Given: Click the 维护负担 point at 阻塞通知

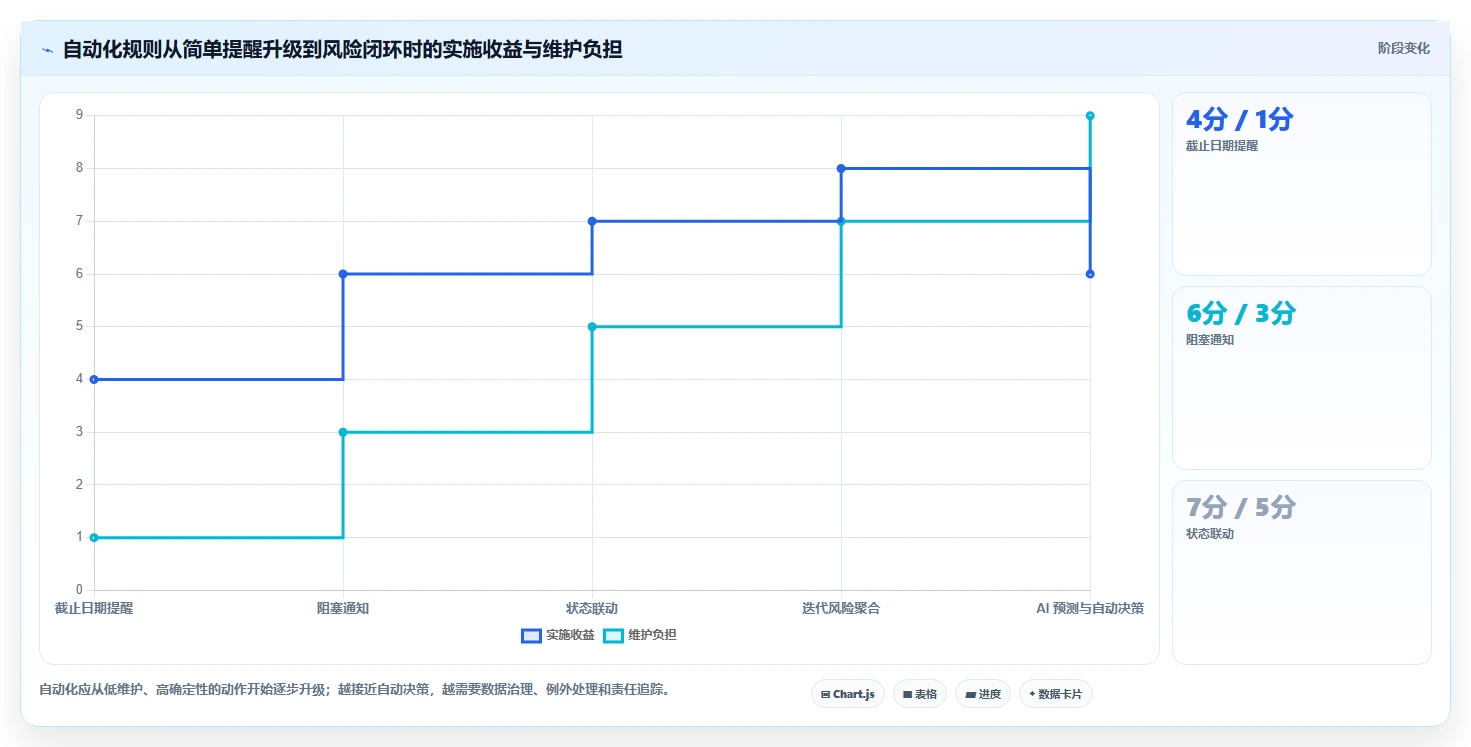Looking at the screenshot, I should pos(343,432).
